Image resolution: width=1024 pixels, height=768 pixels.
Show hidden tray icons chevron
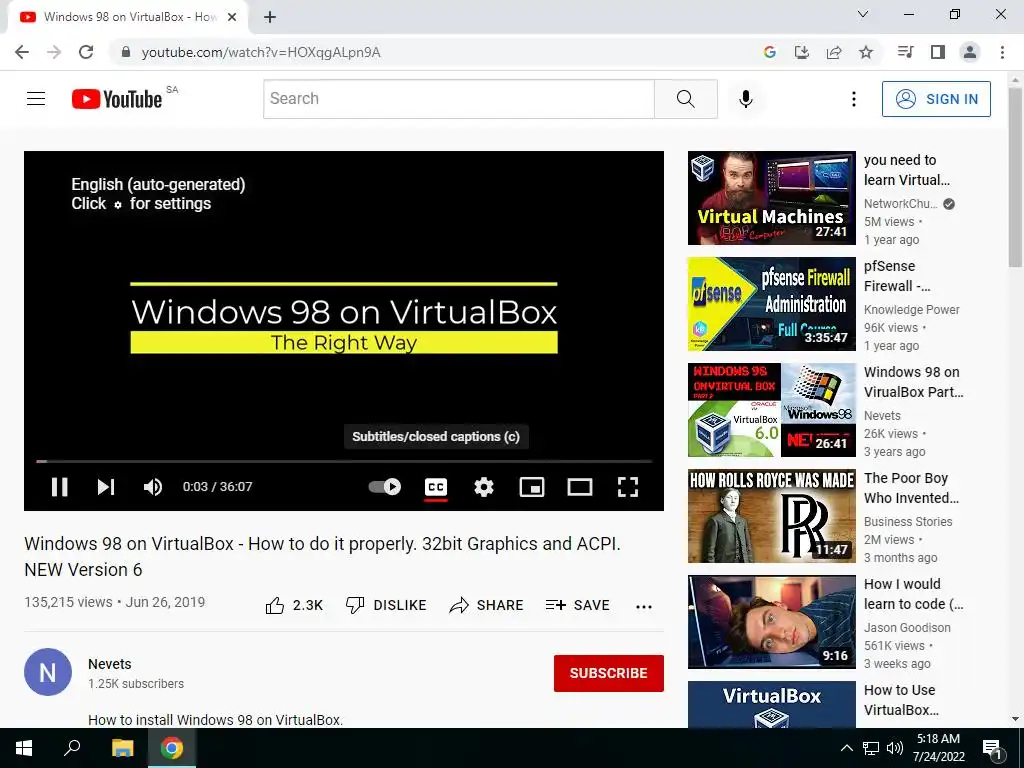(846, 748)
